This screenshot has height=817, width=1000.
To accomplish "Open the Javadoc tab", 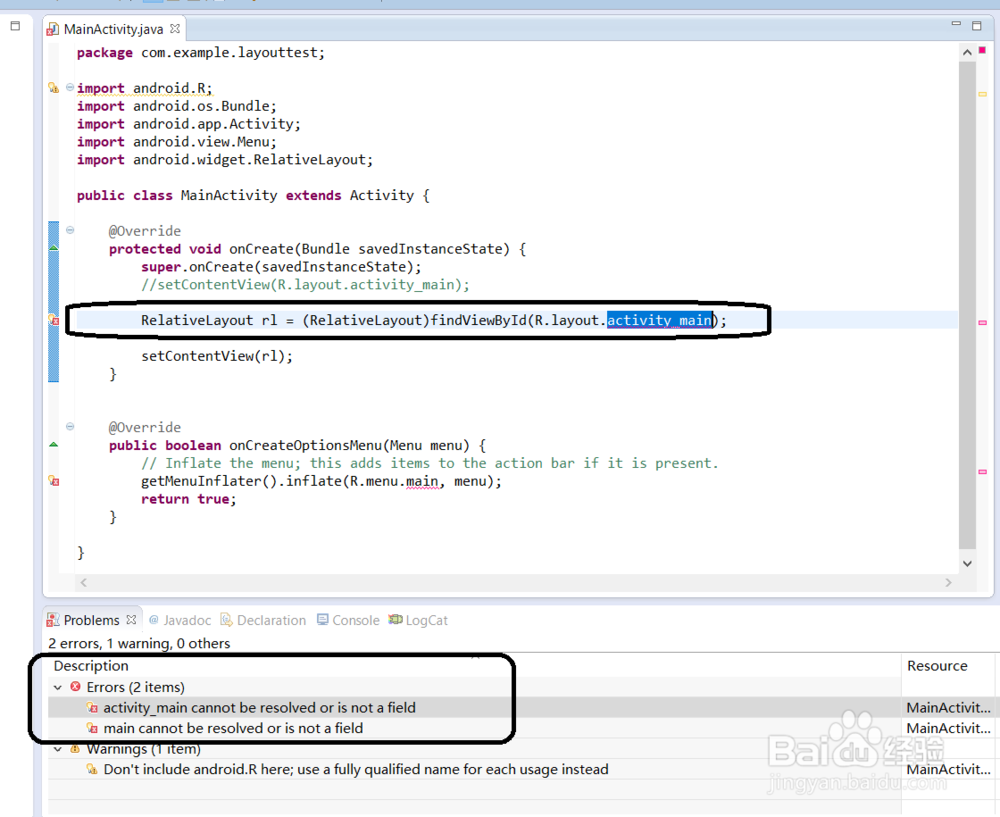I will [x=180, y=620].
